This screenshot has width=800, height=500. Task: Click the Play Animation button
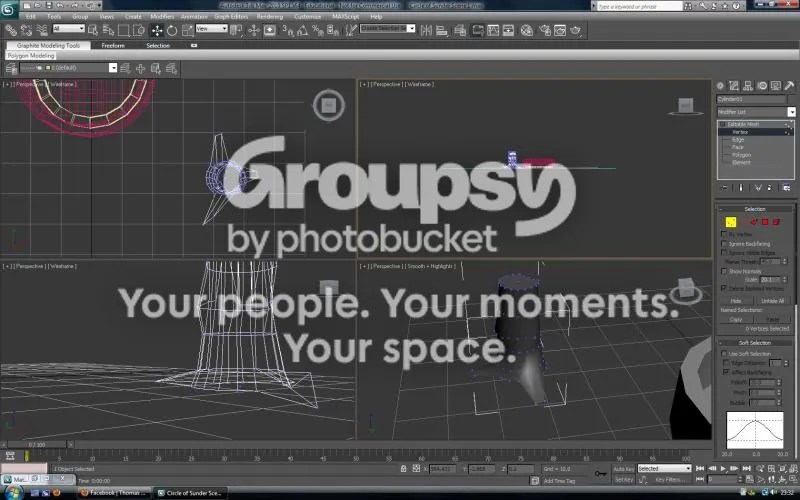point(723,468)
